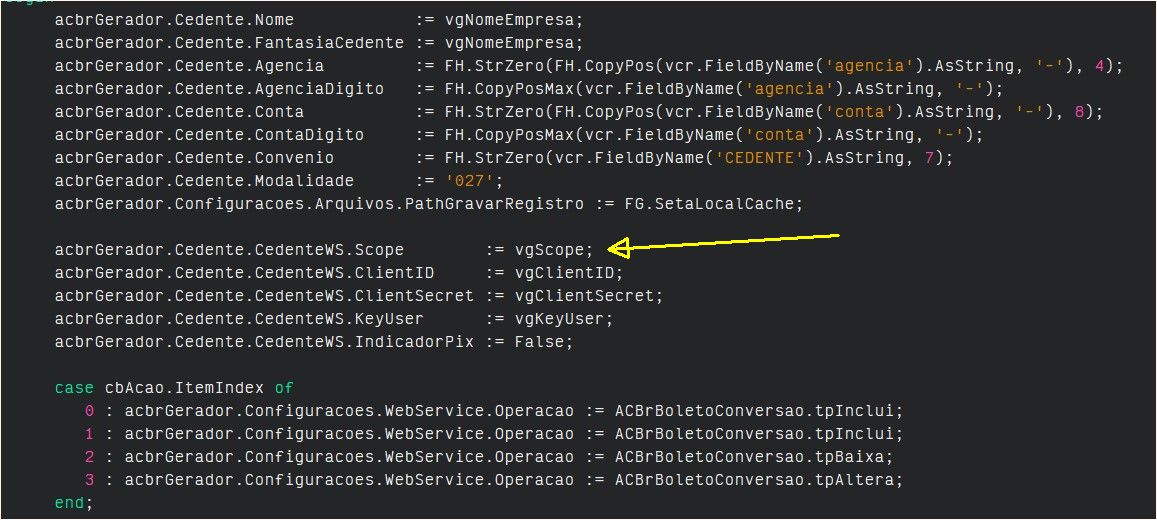Click the vgClientSecret variable
The width and height of the screenshot is (1157, 520).
point(584,296)
